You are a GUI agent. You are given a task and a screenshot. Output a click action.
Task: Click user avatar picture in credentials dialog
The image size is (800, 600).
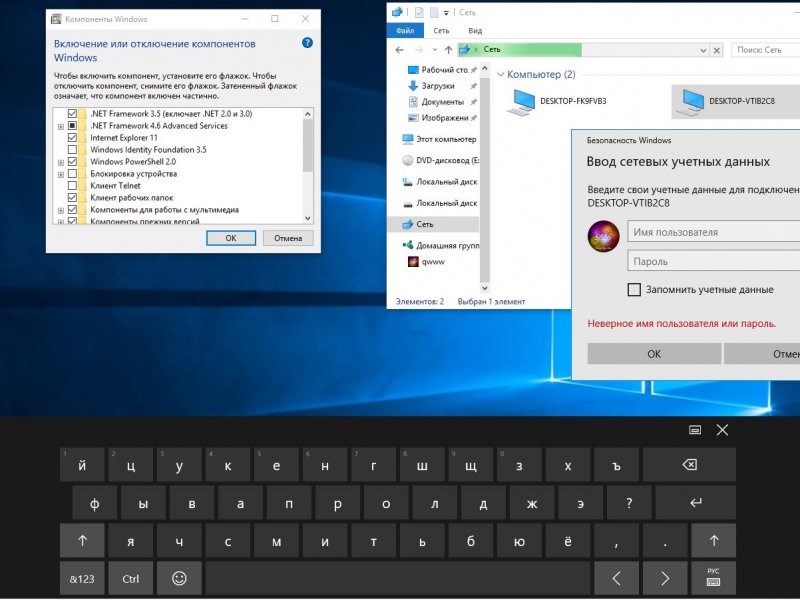[x=603, y=236]
